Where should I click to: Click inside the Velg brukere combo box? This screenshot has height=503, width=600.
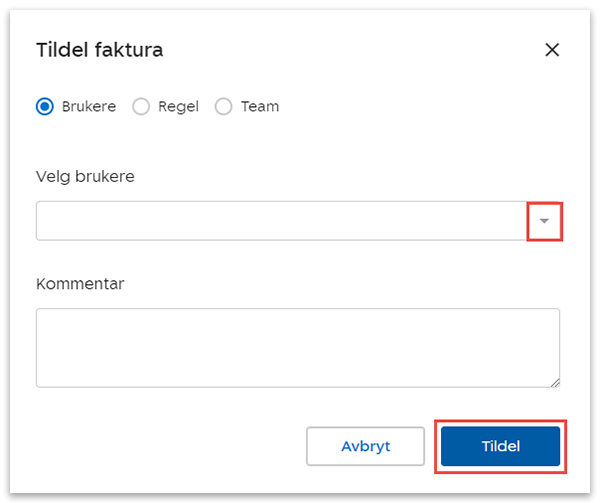281,221
